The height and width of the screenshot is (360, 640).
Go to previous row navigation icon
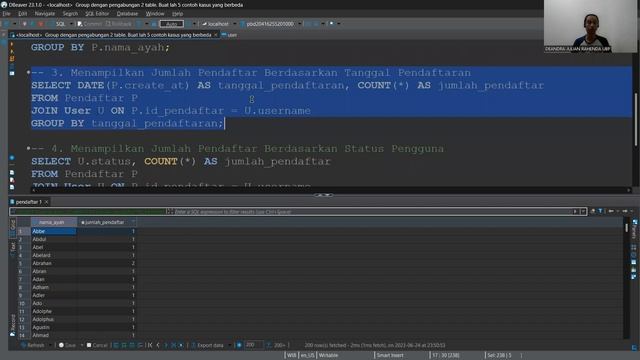point(158,345)
